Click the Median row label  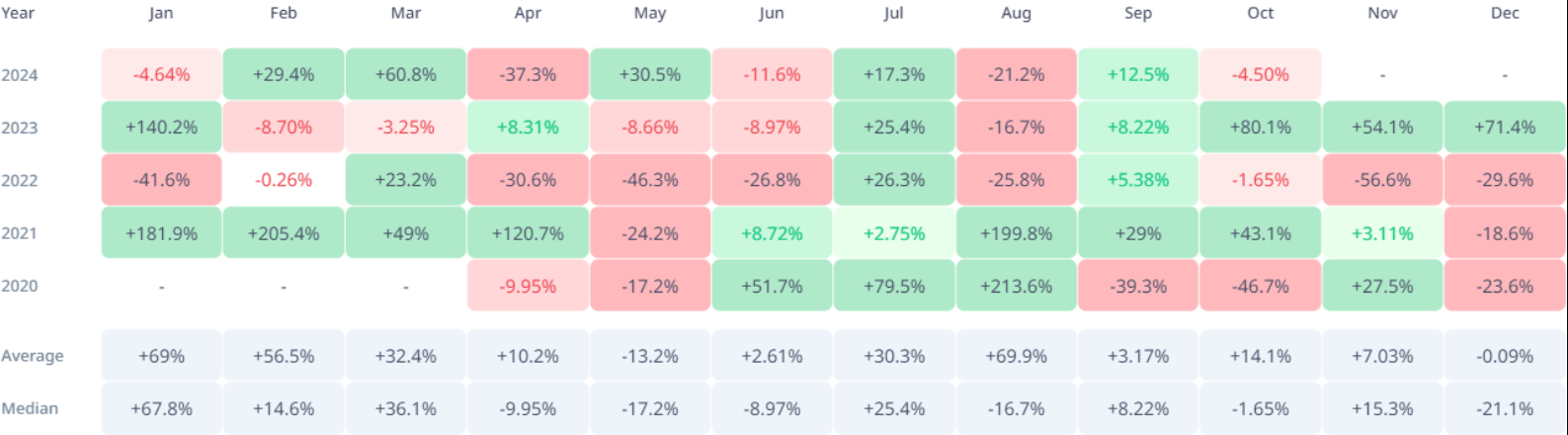pos(30,408)
